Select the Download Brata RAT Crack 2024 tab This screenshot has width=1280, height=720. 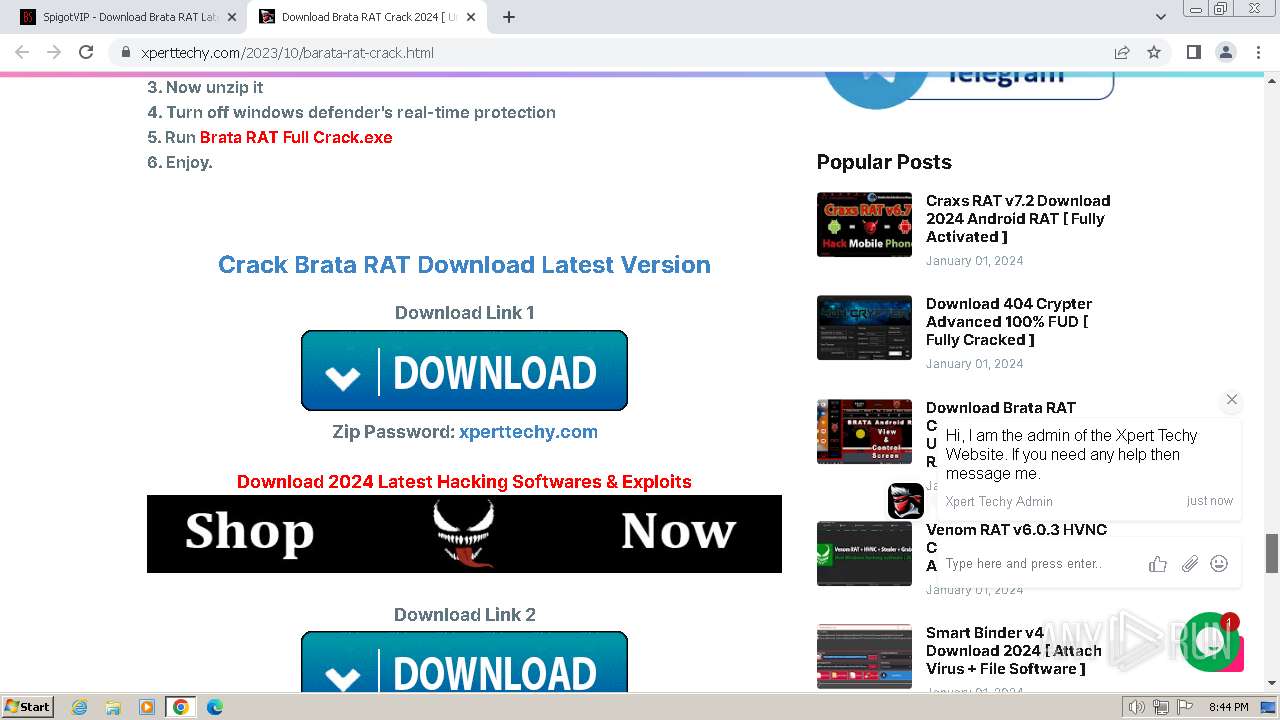(x=368, y=17)
